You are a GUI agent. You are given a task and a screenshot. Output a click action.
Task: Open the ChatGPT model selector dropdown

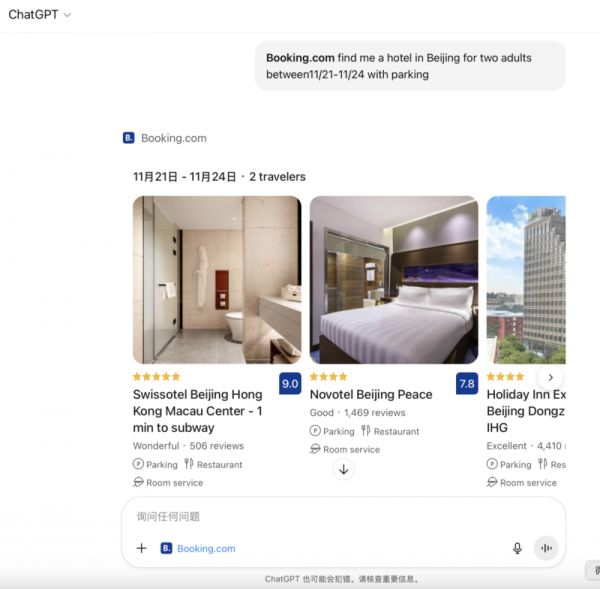[39, 15]
